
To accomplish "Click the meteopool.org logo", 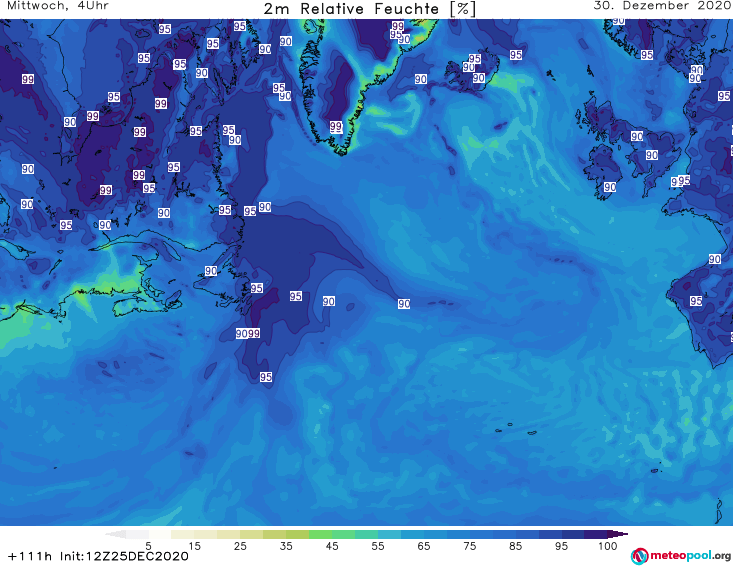I will pyautogui.click(x=681, y=556).
